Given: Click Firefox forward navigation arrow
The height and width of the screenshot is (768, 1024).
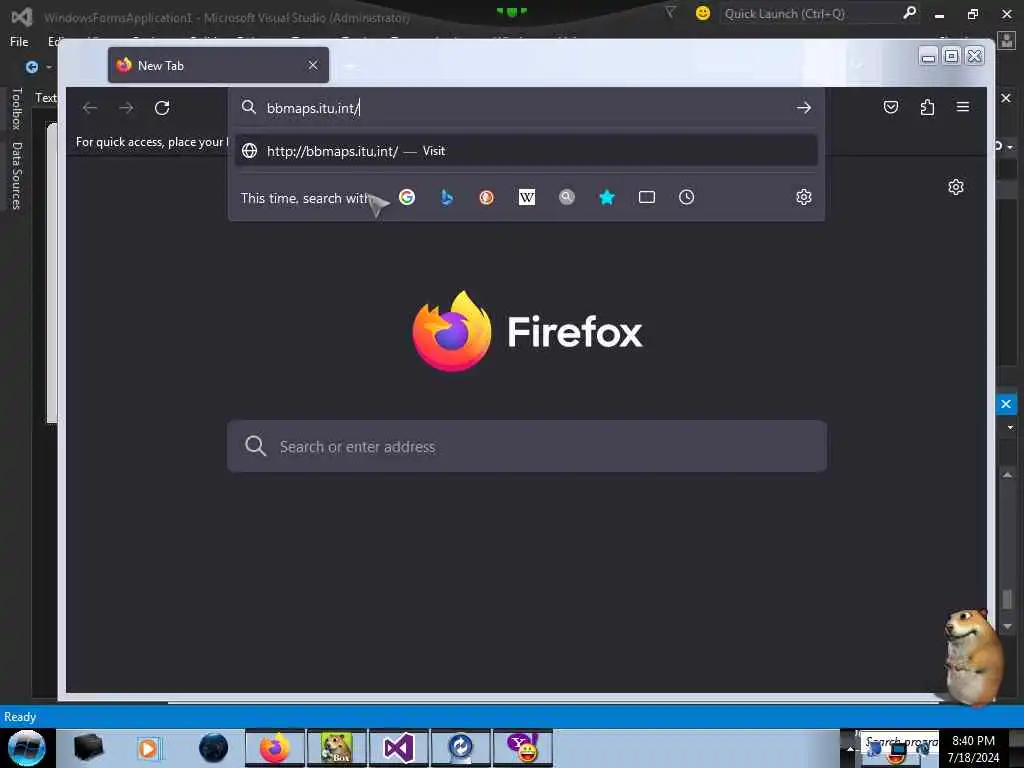Looking at the screenshot, I should click(x=126, y=108).
